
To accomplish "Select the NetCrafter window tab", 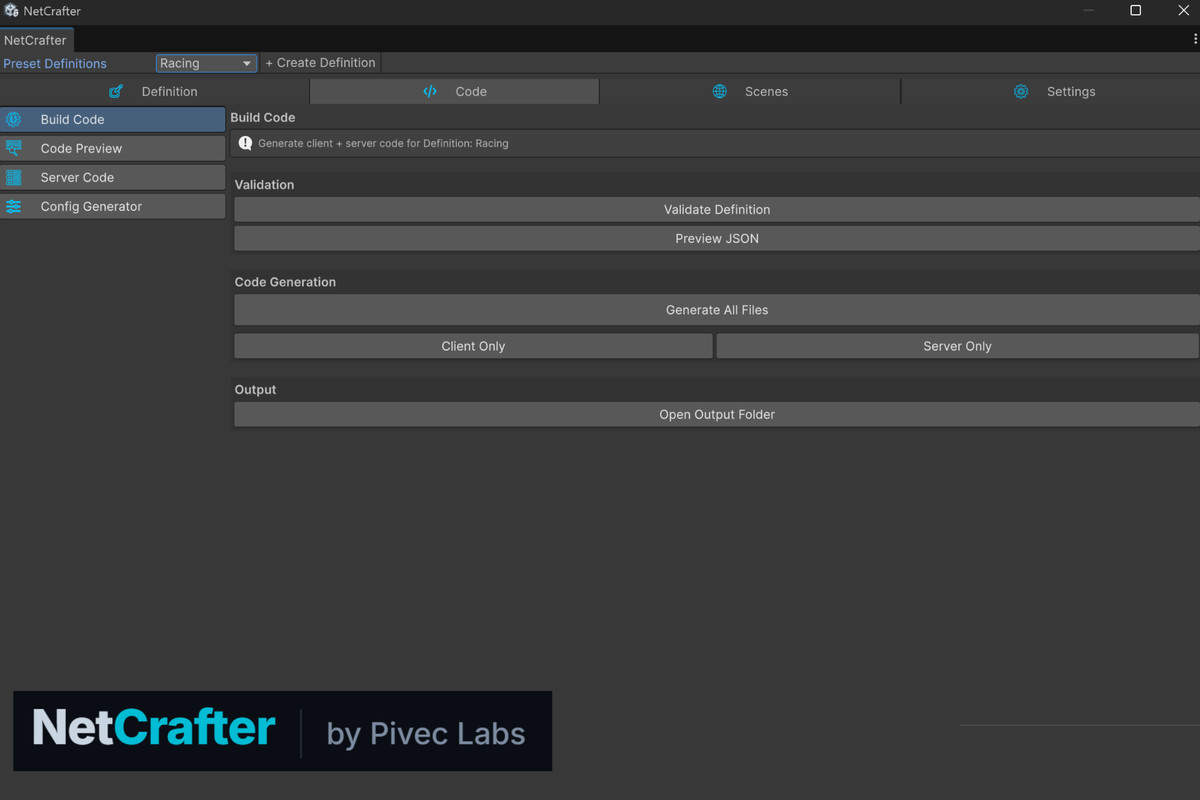I will coord(36,40).
